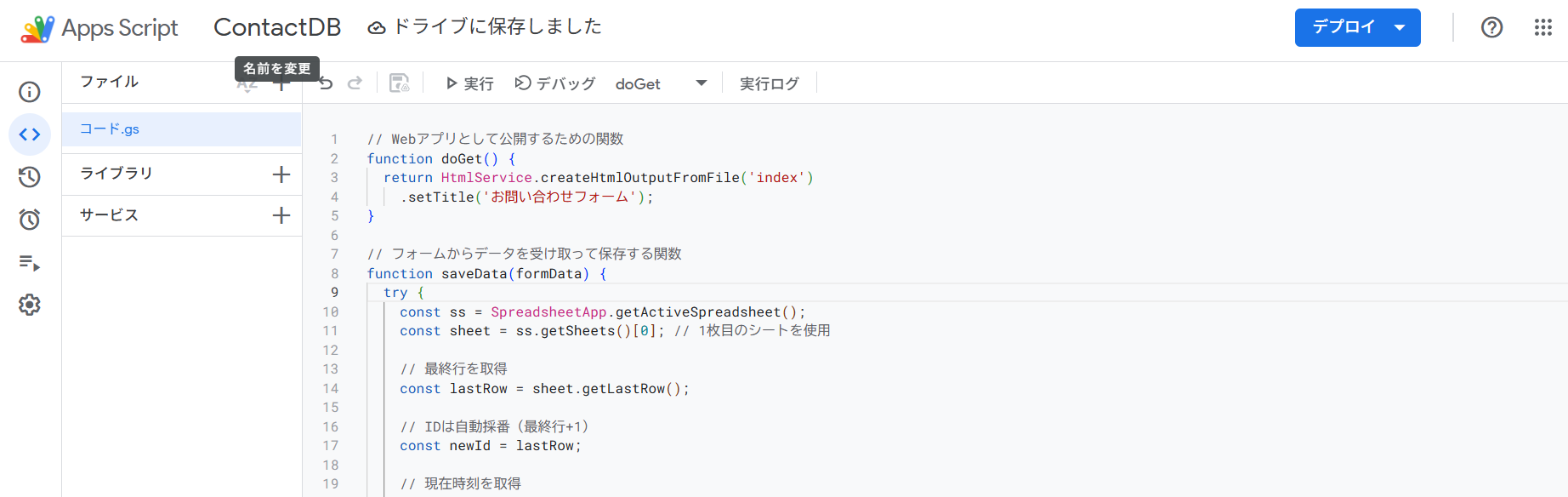This screenshot has width=1568, height=497.
Task: Click the Apps Script logo
Action: [37, 29]
